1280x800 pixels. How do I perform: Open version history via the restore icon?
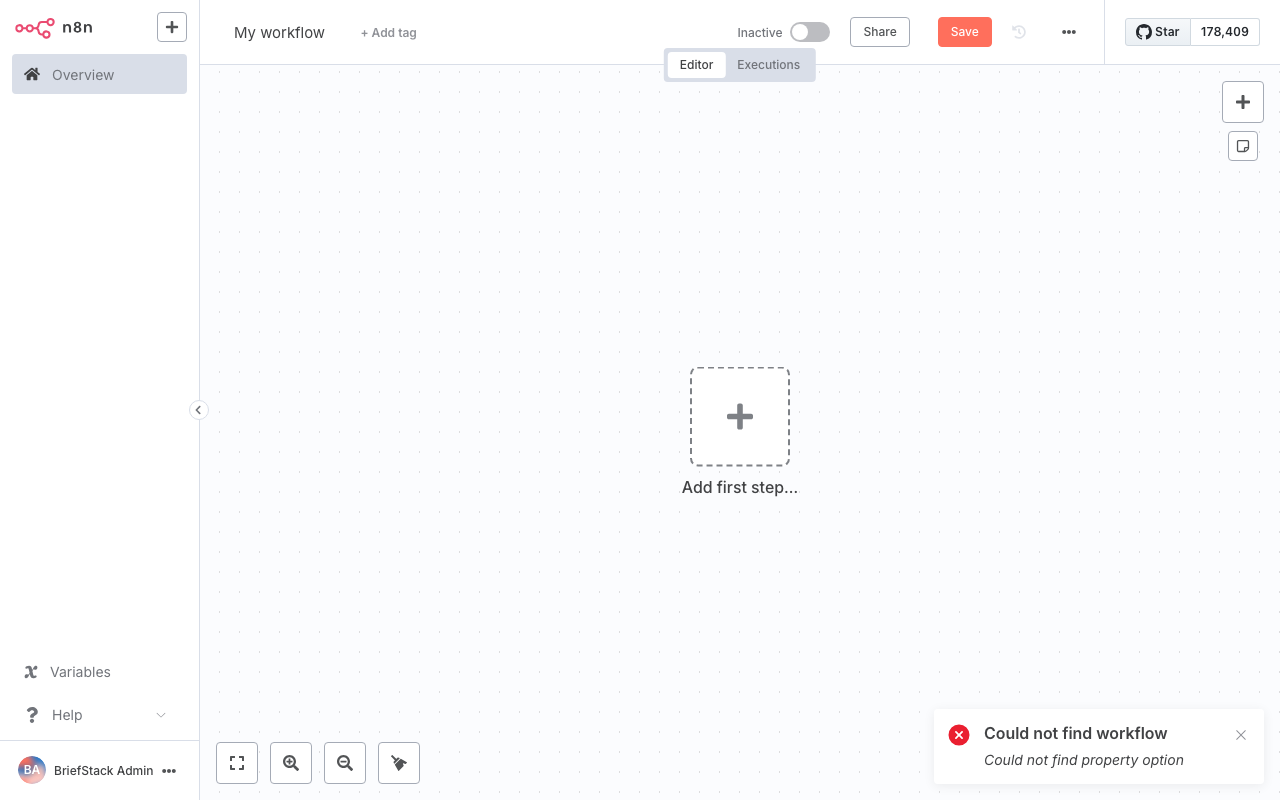coord(1018,32)
